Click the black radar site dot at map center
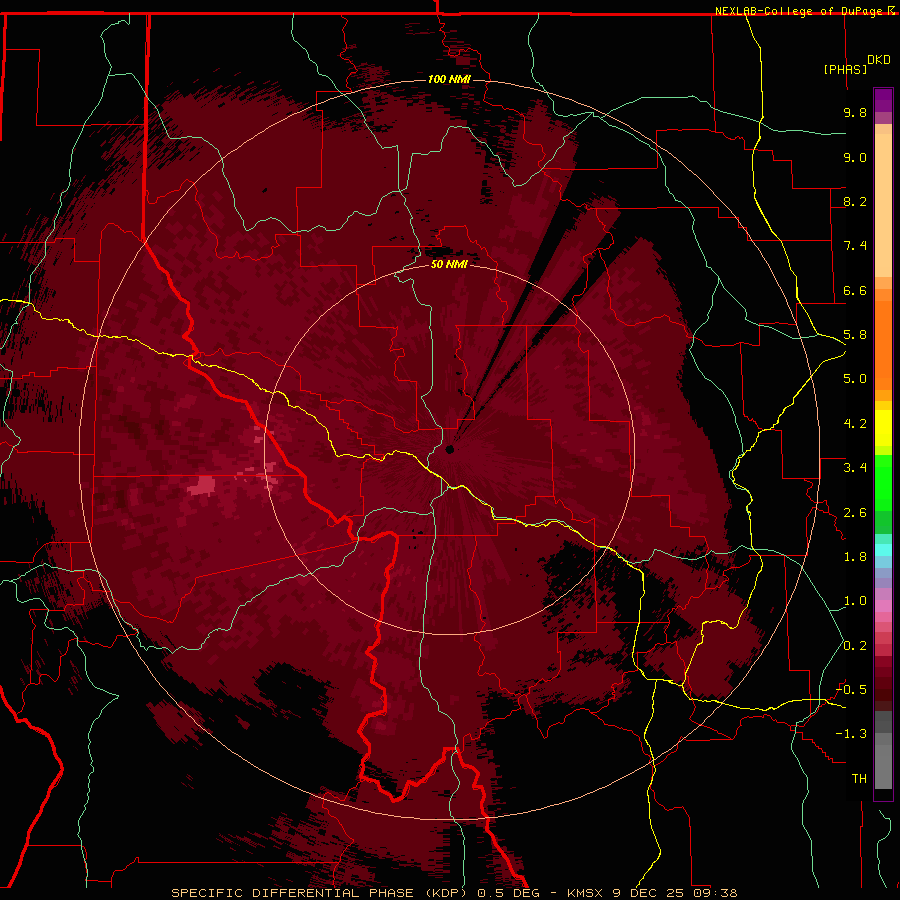The width and height of the screenshot is (900, 900). 450,449
